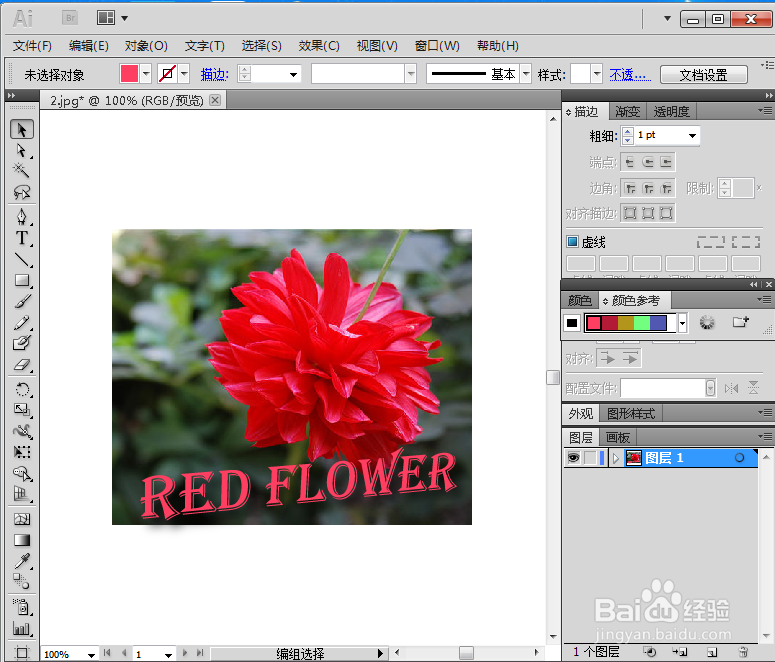
Task: Select the Mesh tool
Action: tap(22, 519)
